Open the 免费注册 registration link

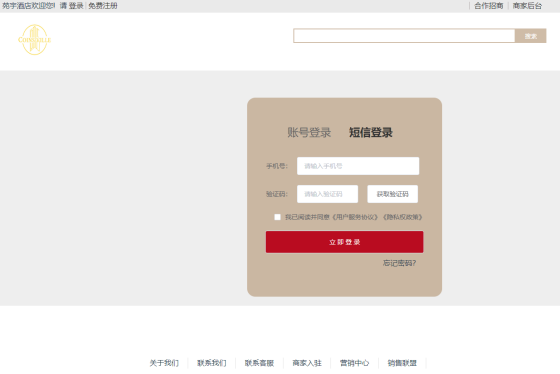[x=103, y=6]
